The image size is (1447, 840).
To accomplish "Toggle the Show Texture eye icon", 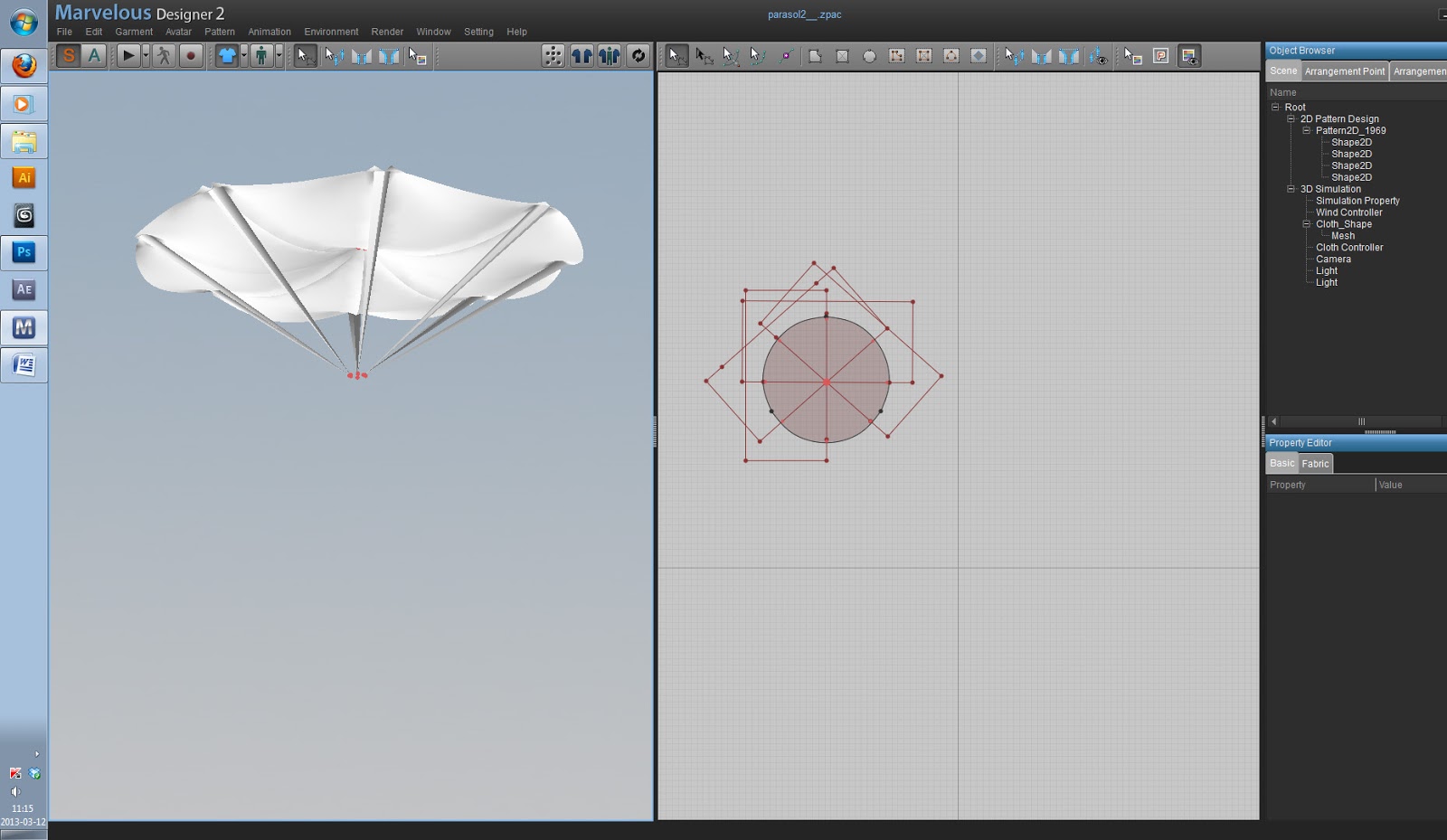I will click(1189, 56).
